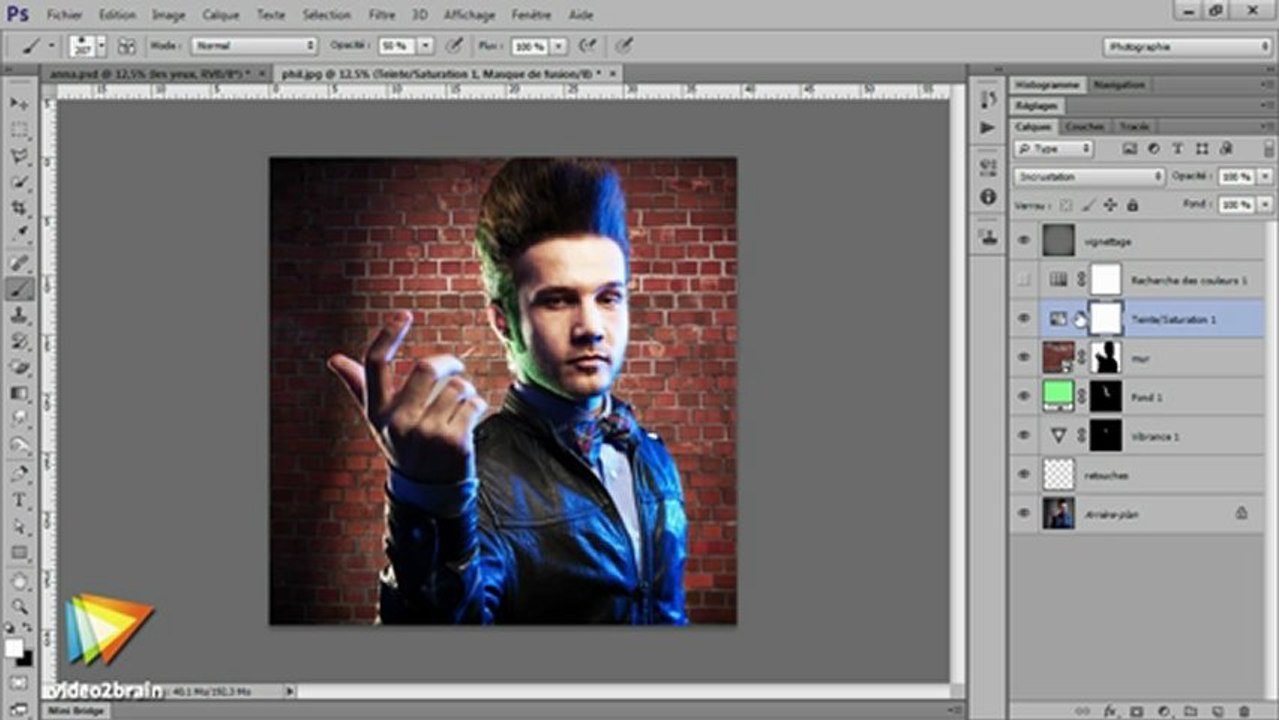Select the Healing Brush tool
The image size is (1279, 720).
click(x=20, y=263)
